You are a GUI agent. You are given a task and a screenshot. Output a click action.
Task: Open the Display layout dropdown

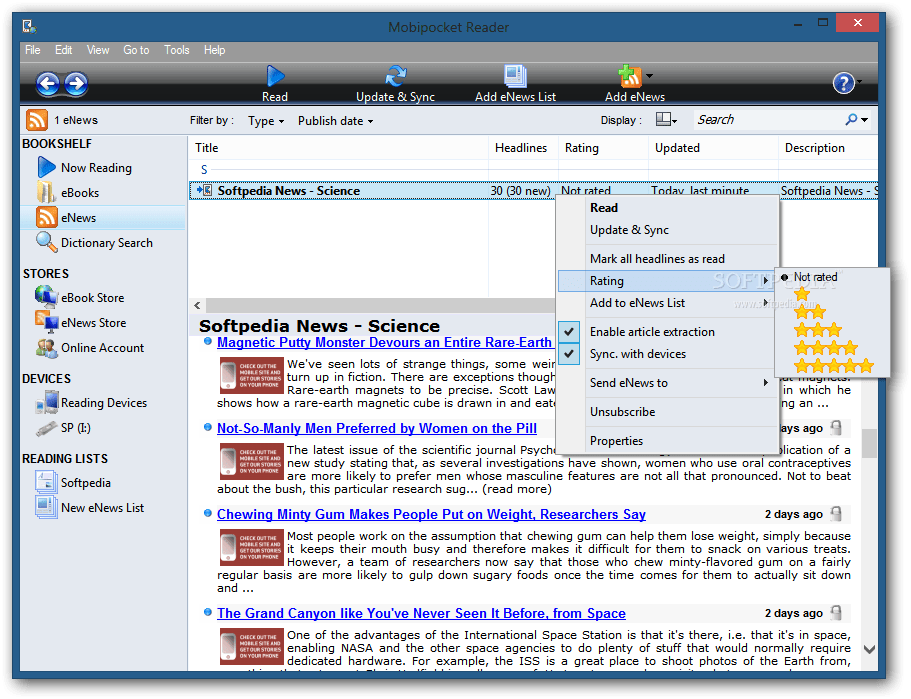click(666, 120)
